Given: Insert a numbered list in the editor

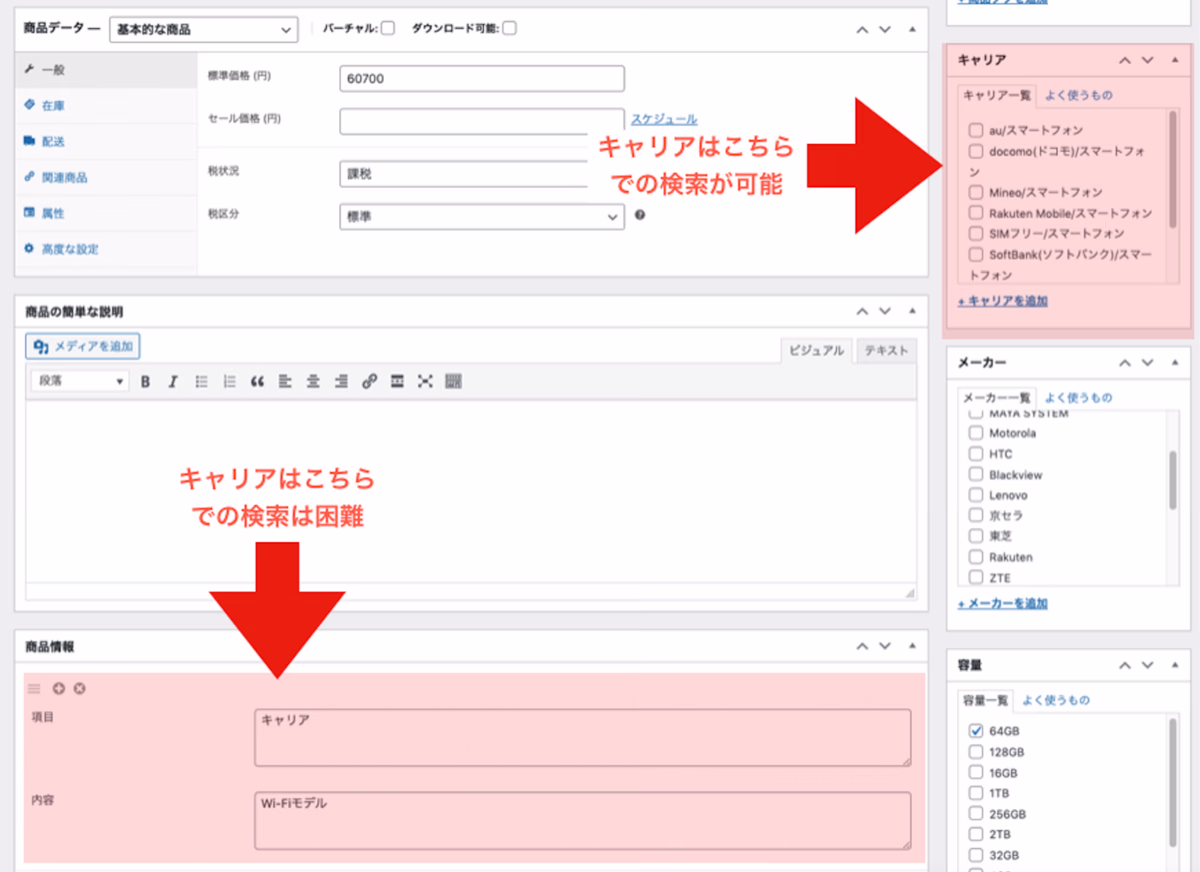Looking at the screenshot, I should click(229, 381).
